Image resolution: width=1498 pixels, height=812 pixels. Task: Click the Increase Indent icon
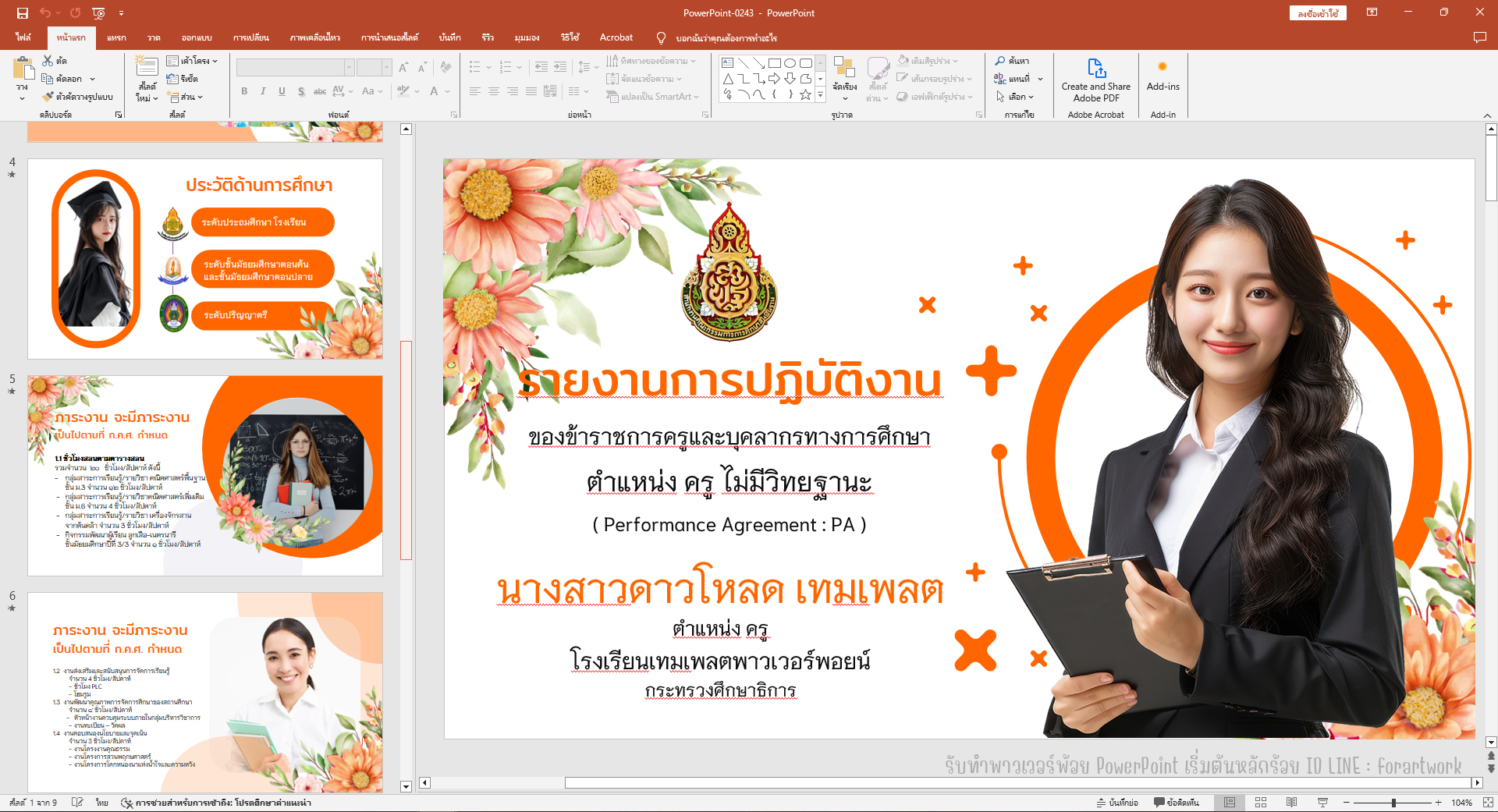[x=560, y=68]
